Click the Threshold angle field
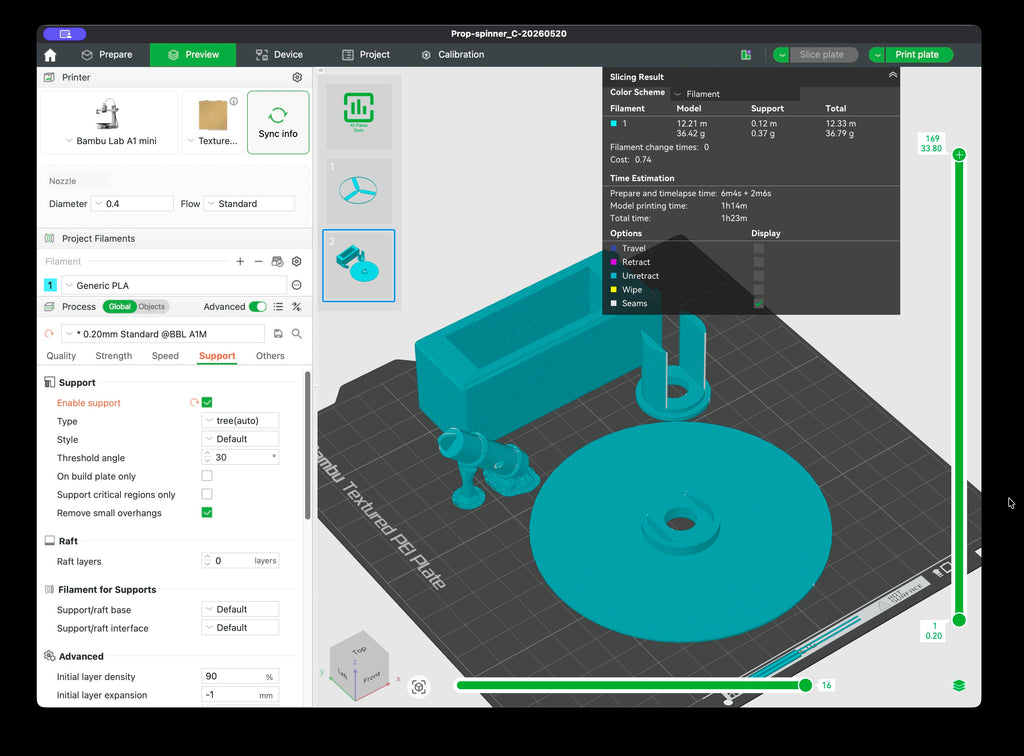The height and width of the screenshot is (756, 1024). pyautogui.click(x=240, y=457)
